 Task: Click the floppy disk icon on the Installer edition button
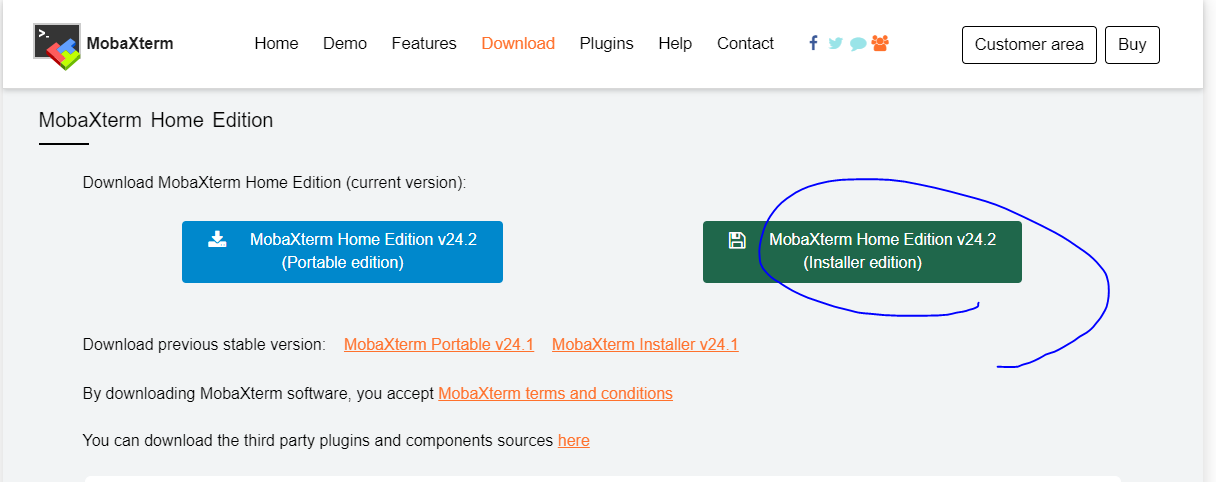point(737,240)
